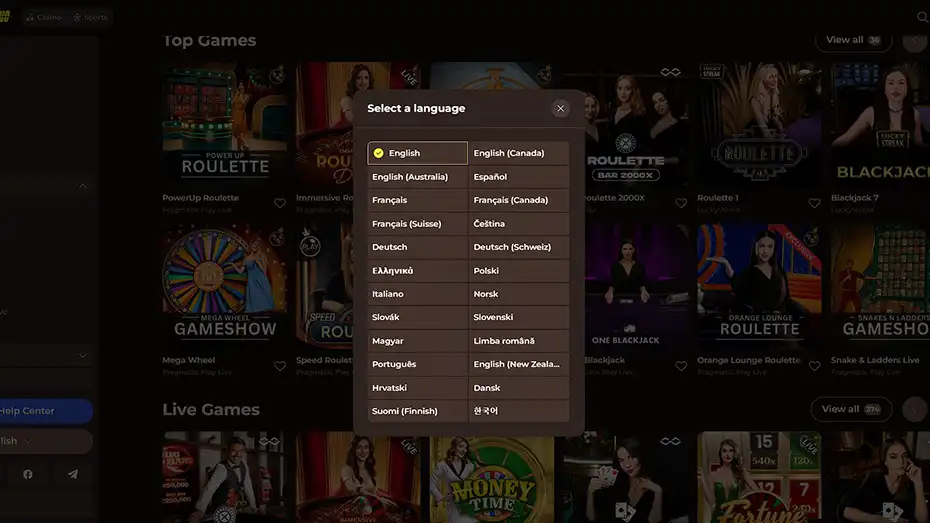Select Slovák language

pyautogui.click(x=418, y=317)
